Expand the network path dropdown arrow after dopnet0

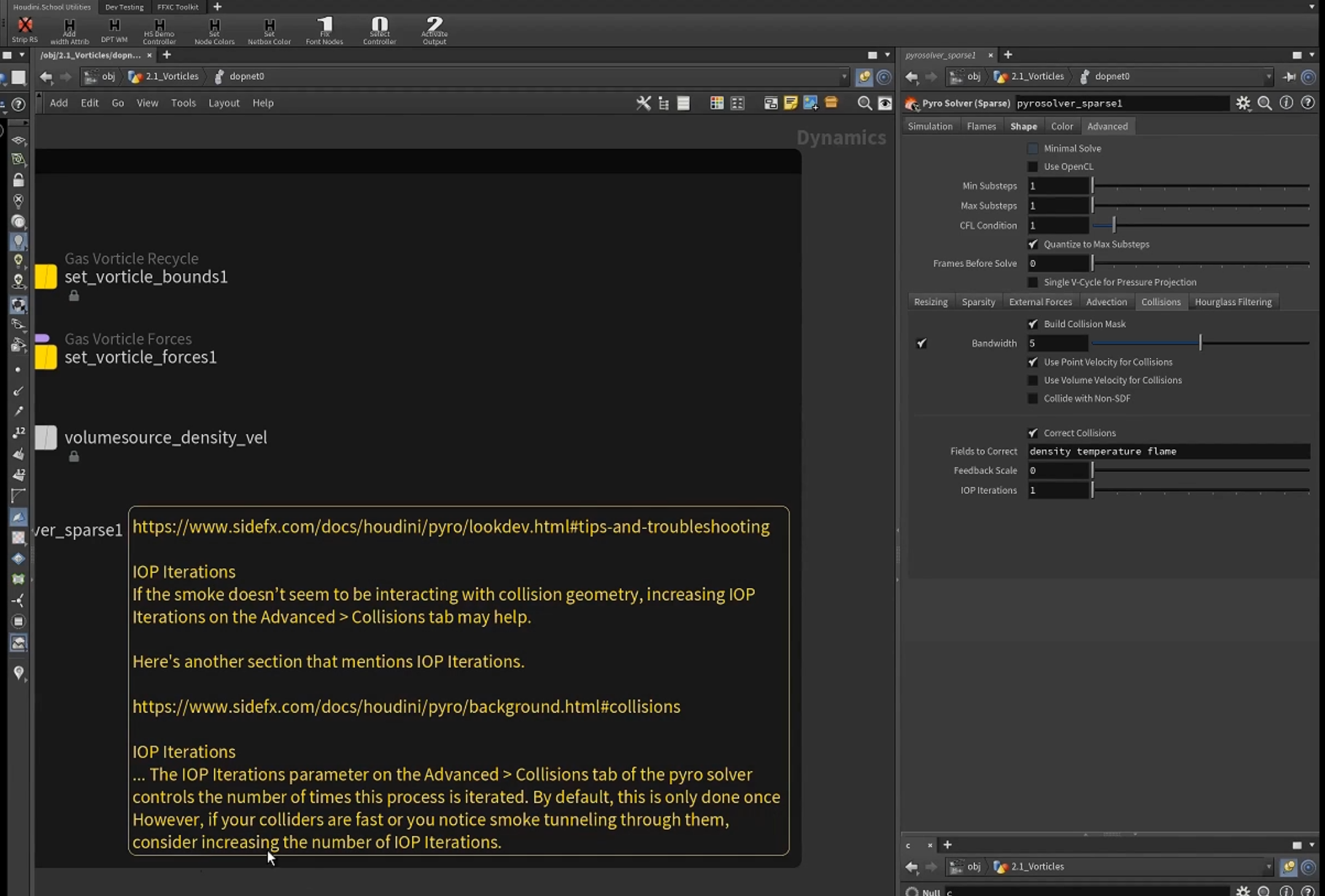tap(844, 77)
